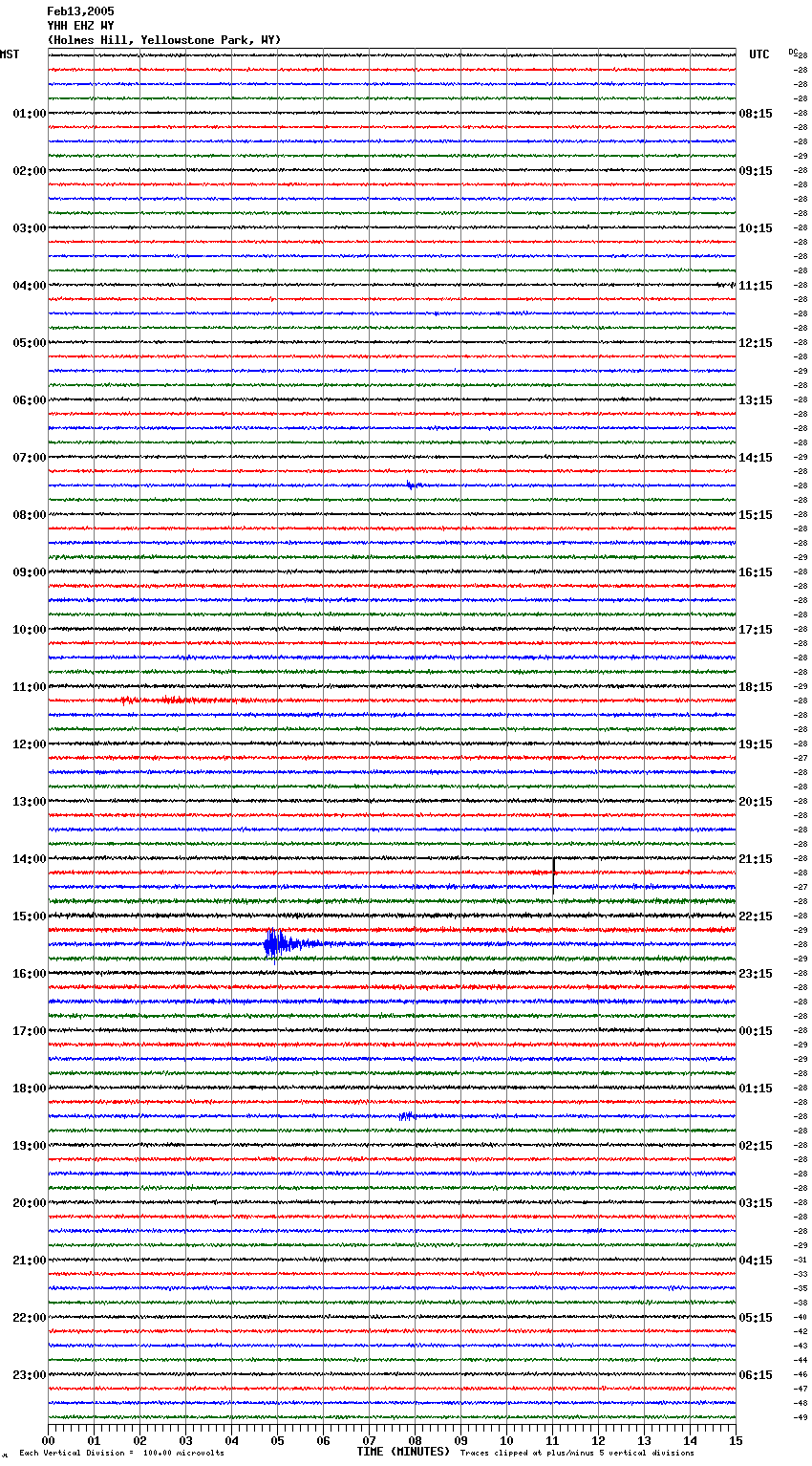Click the Holmes Hill, Yellowstone Park location title

click(x=164, y=40)
